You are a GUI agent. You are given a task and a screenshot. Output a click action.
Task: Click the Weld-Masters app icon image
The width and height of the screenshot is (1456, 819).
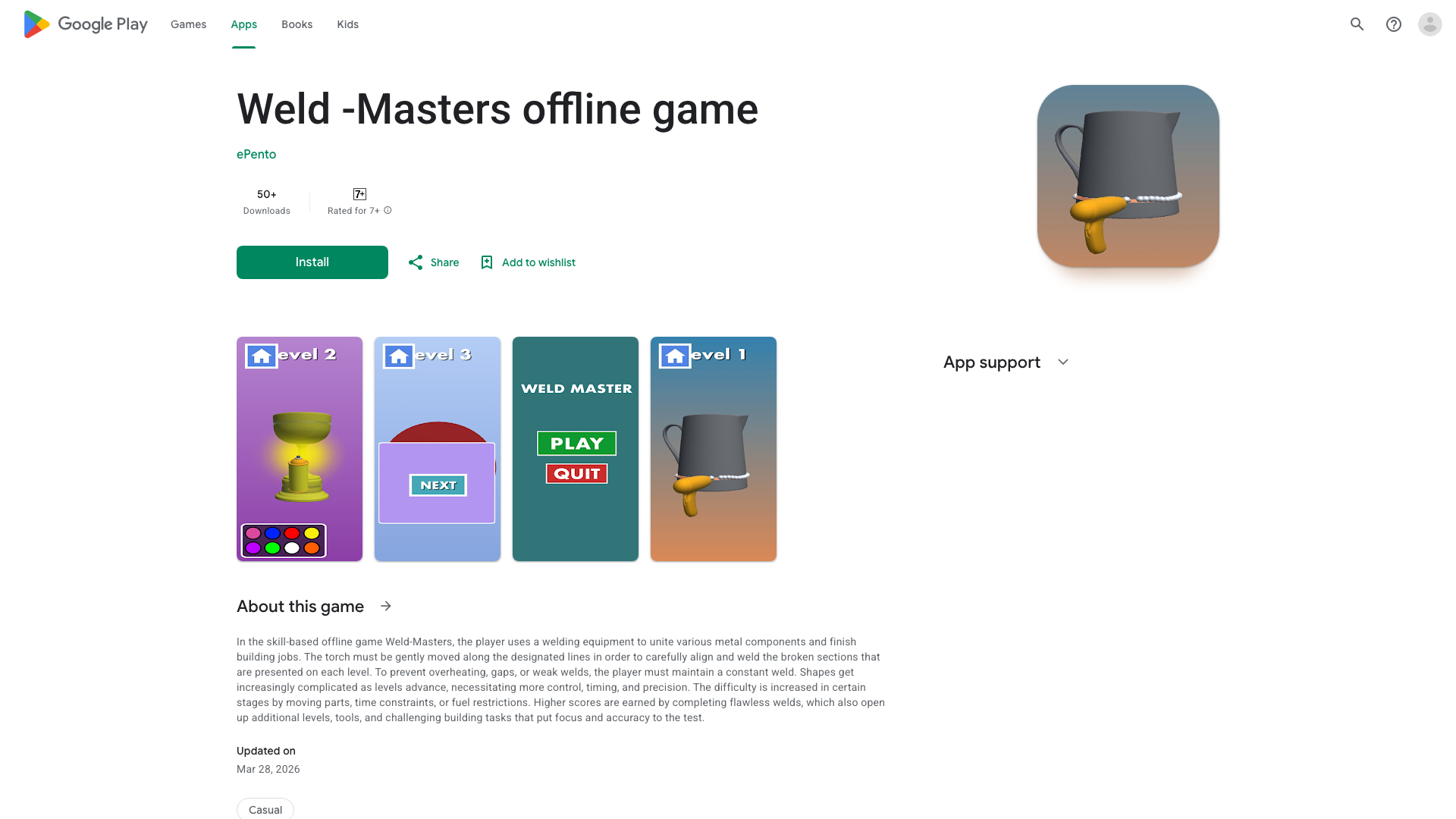point(1128,176)
